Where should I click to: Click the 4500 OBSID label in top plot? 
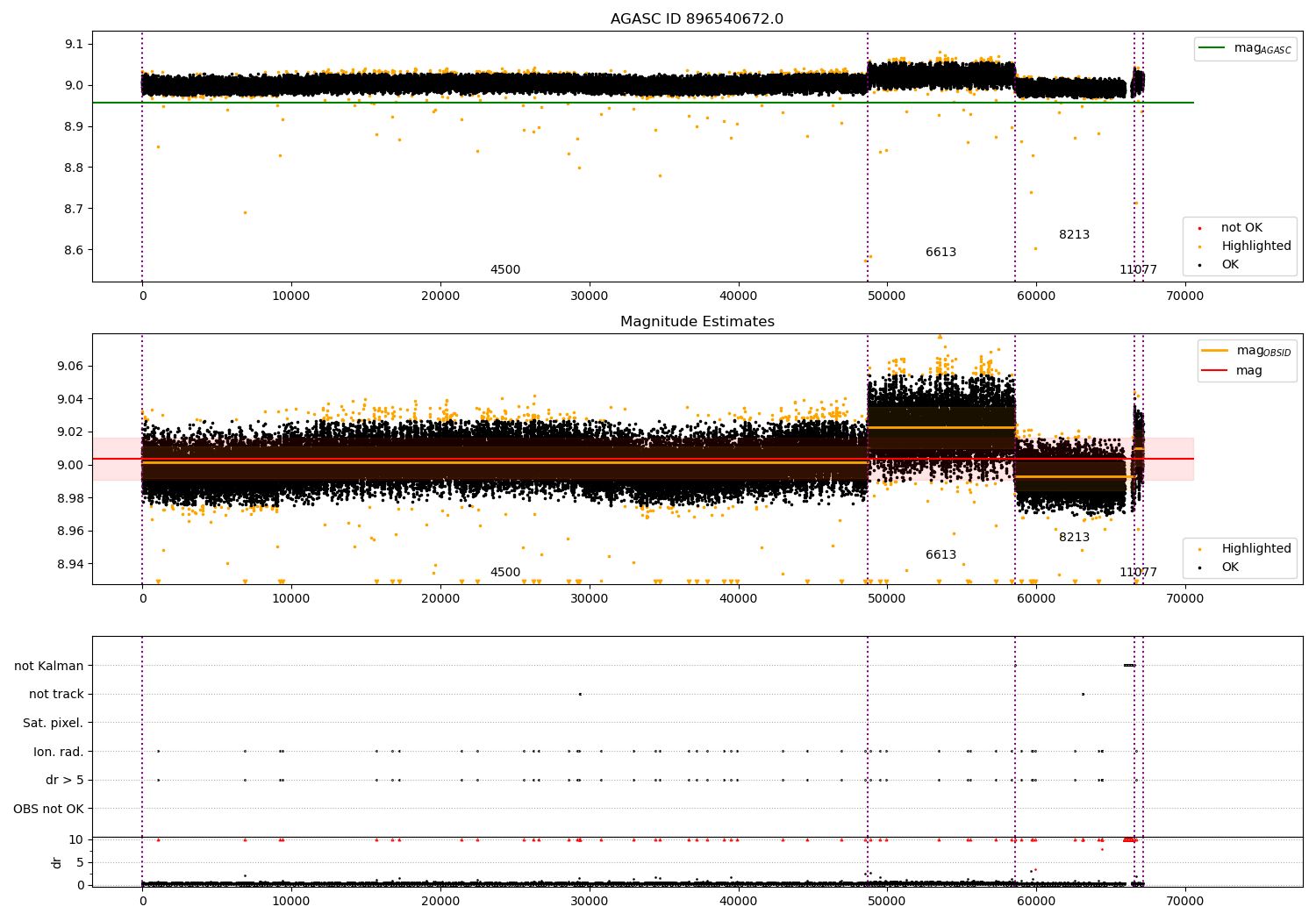point(504,270)
